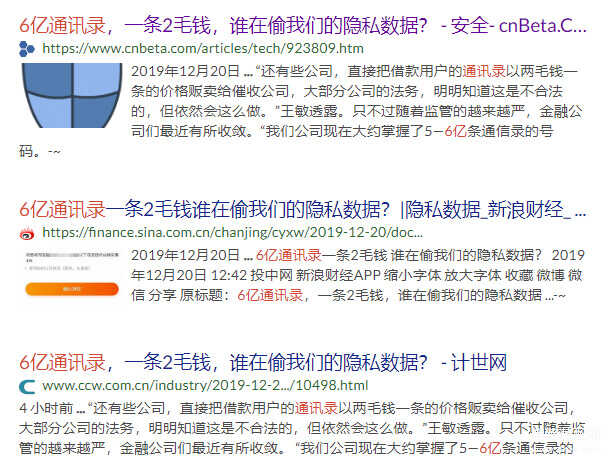Open the cnBeta result title about 6亿通讯录
Viewport: 611px width, 463px height.
[x=303, y=26]
